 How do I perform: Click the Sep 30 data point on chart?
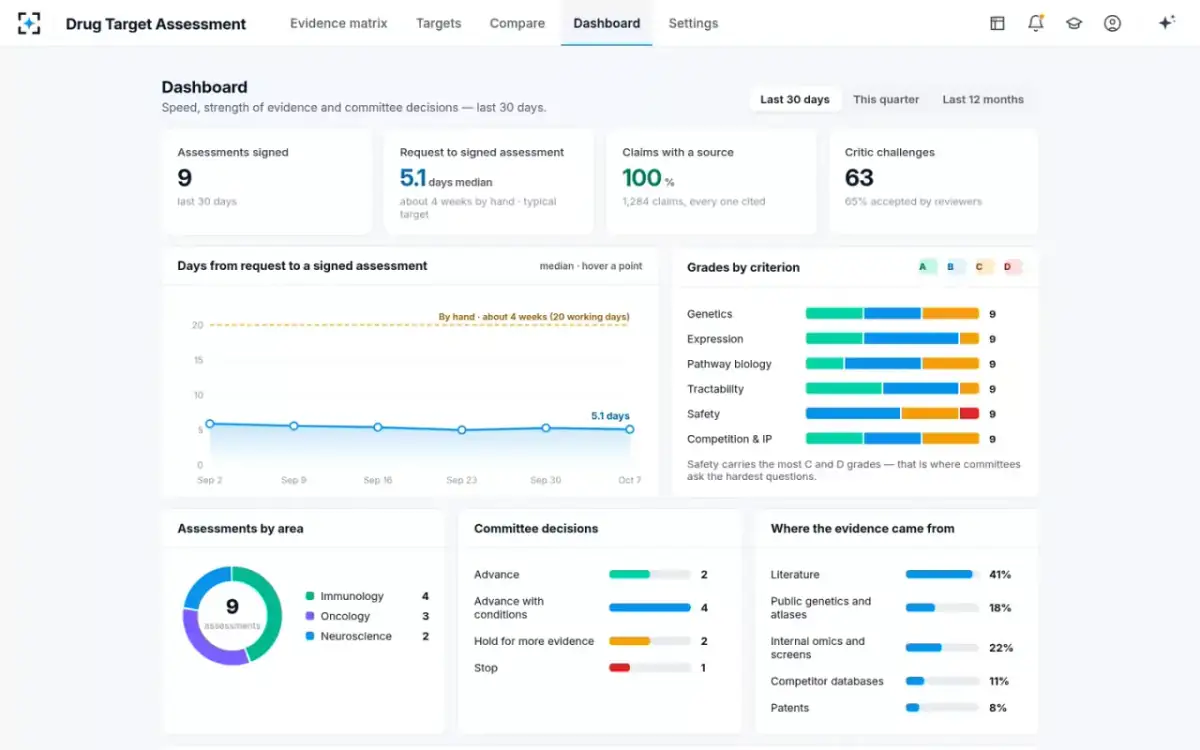[546, 428]
